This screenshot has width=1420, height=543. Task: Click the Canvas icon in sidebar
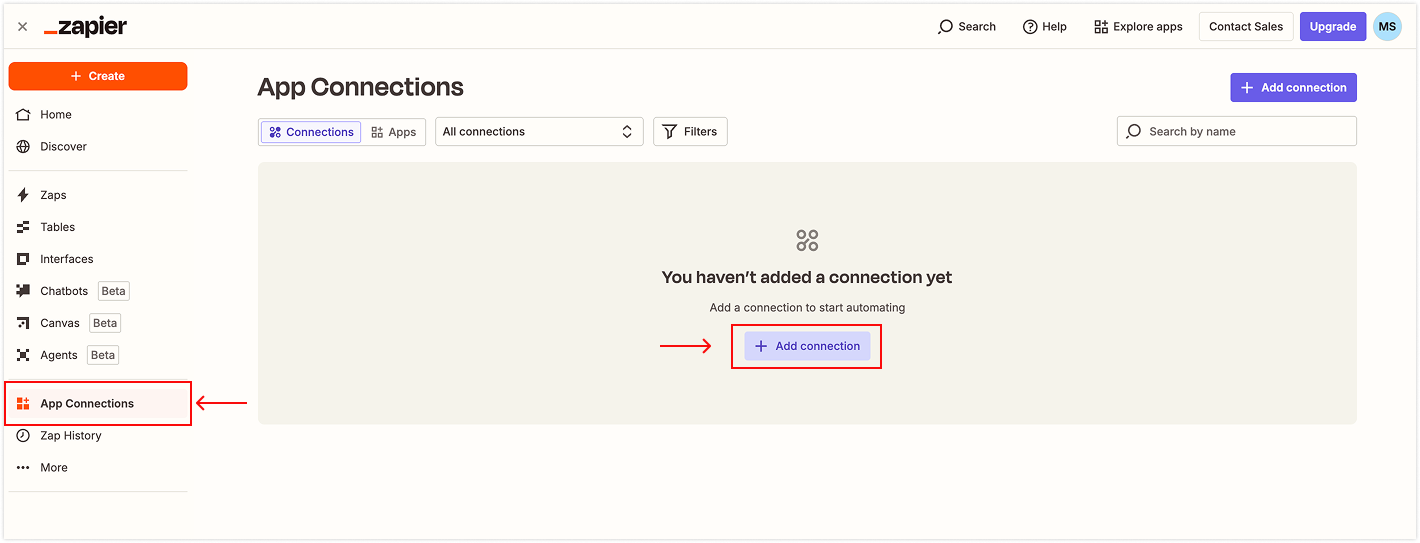tap(23, 323)
